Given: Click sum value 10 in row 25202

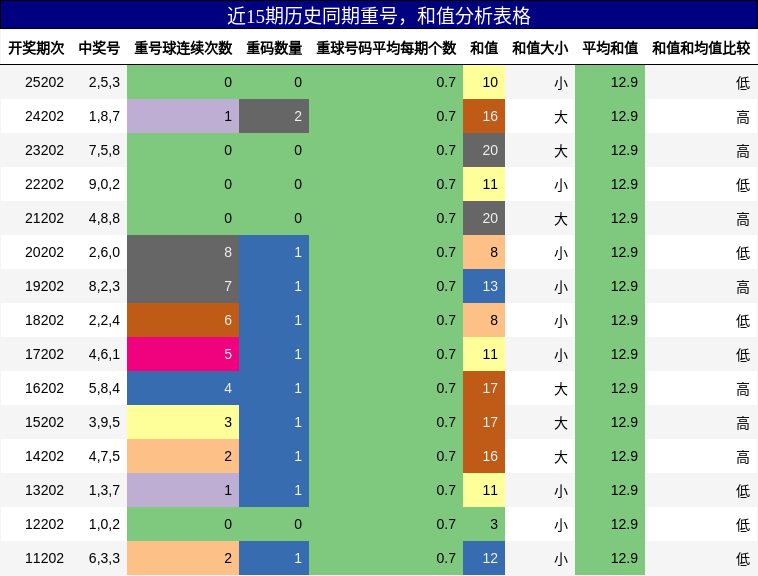Looking at the screenshot, I should (484, 82).
